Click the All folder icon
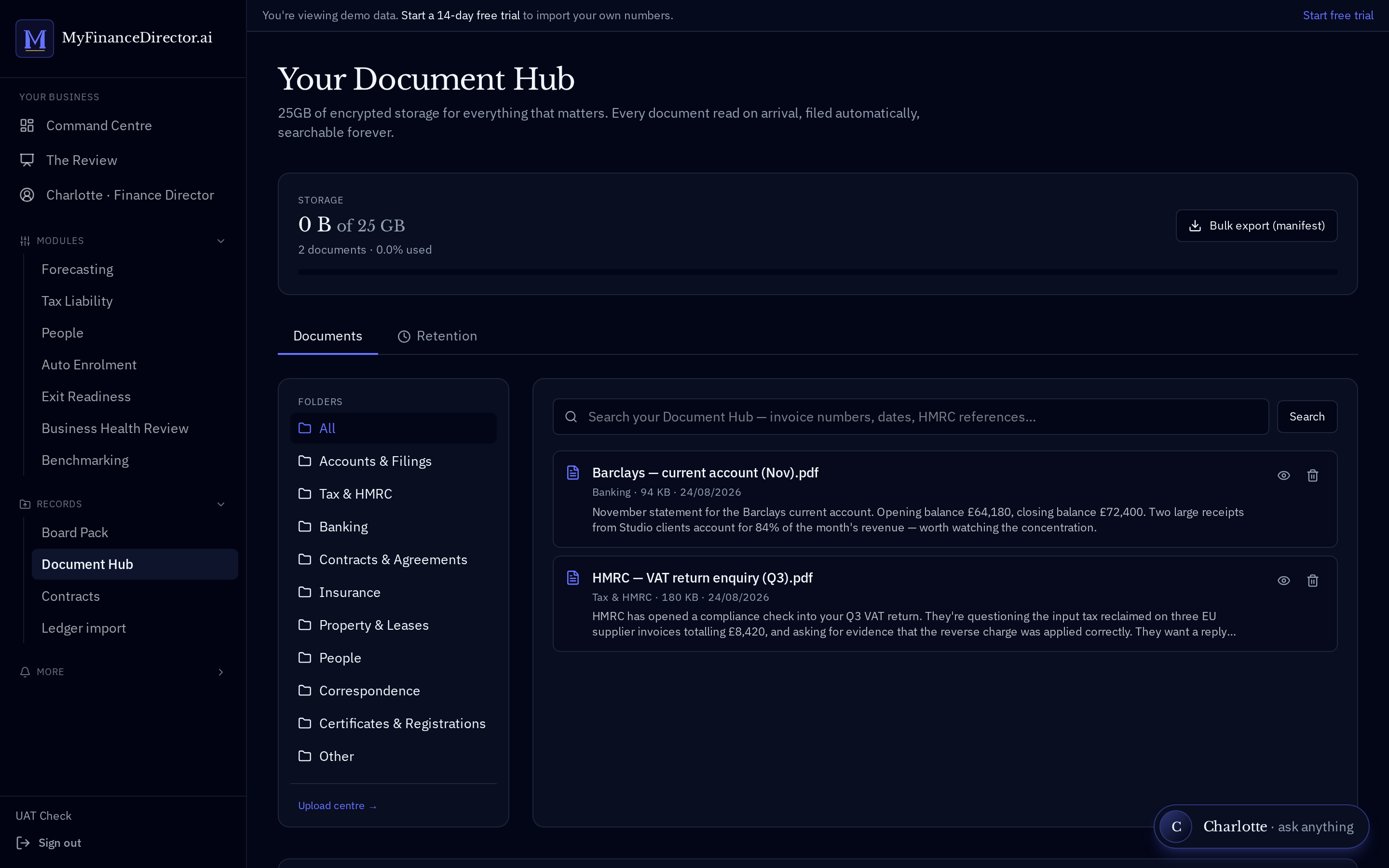This screenshot has width=1389, height=868. [x=305, y=428]
